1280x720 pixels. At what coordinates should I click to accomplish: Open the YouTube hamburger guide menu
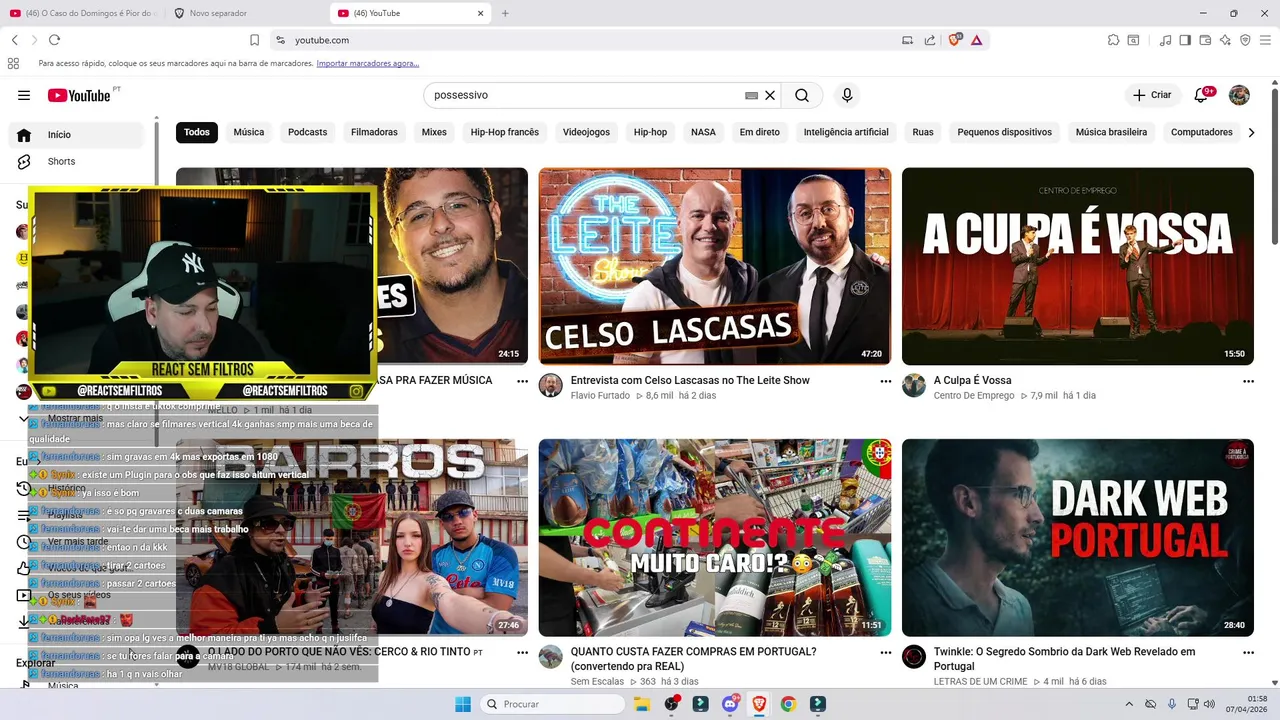24,95
